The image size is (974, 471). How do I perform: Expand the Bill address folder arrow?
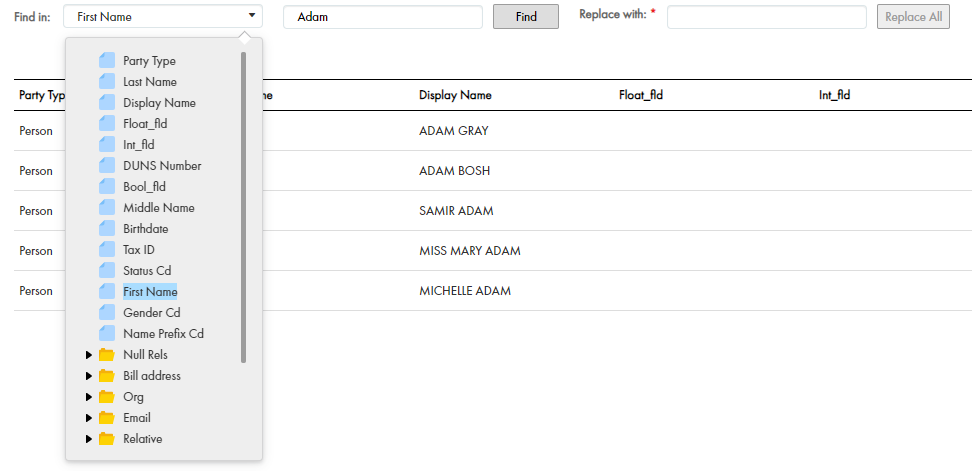coord(89,376)
